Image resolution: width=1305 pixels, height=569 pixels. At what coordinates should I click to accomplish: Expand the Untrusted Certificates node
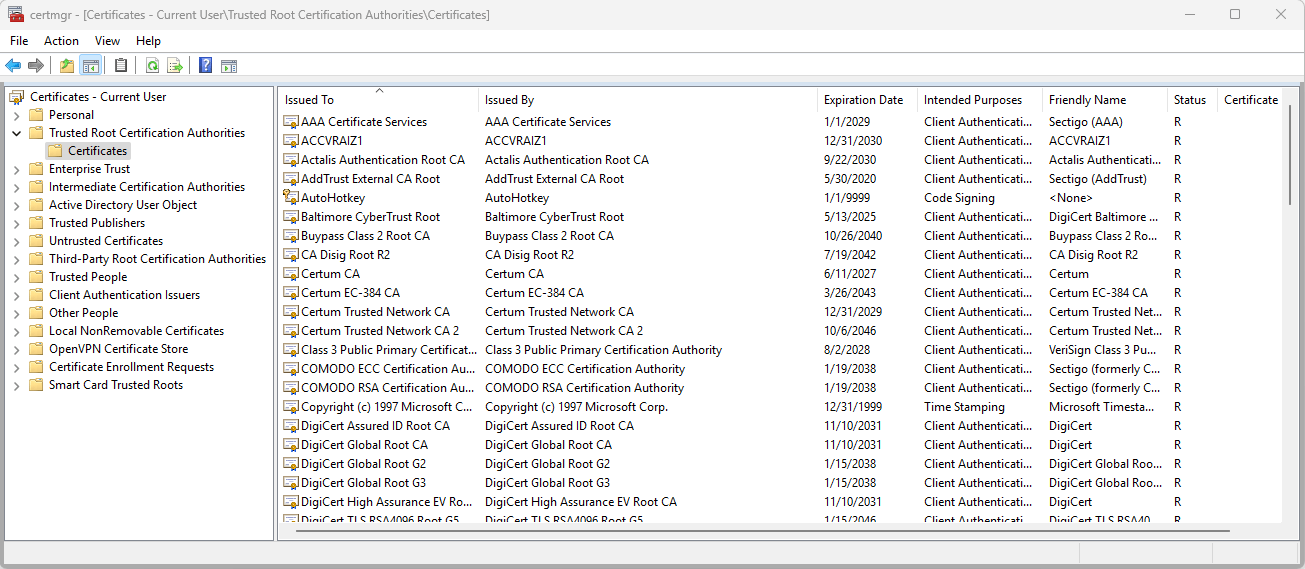16,241
